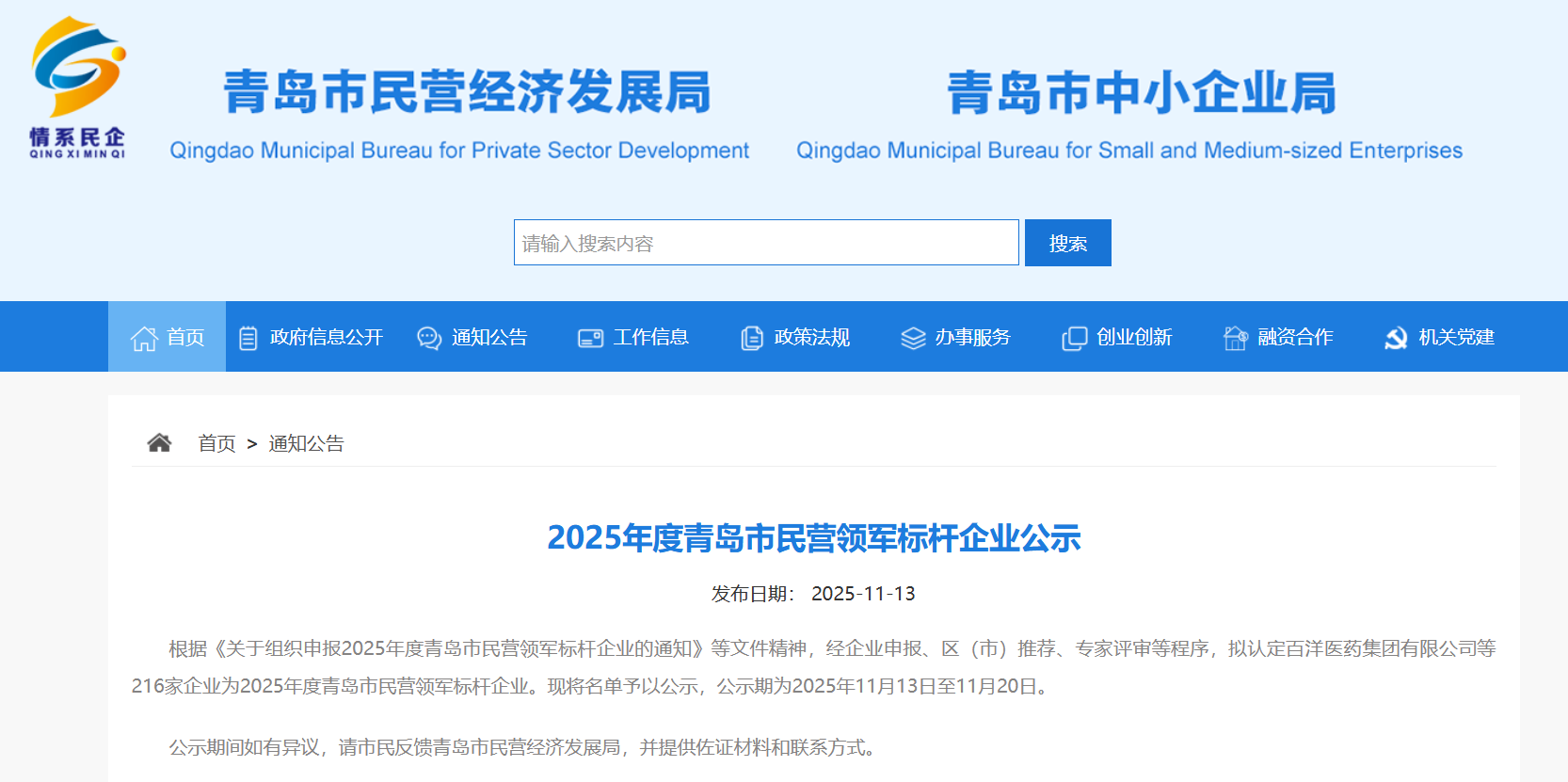Screen dimensions: 1568x782
Task: Open the 首页 navigation tab
Action: coord(185,337)
